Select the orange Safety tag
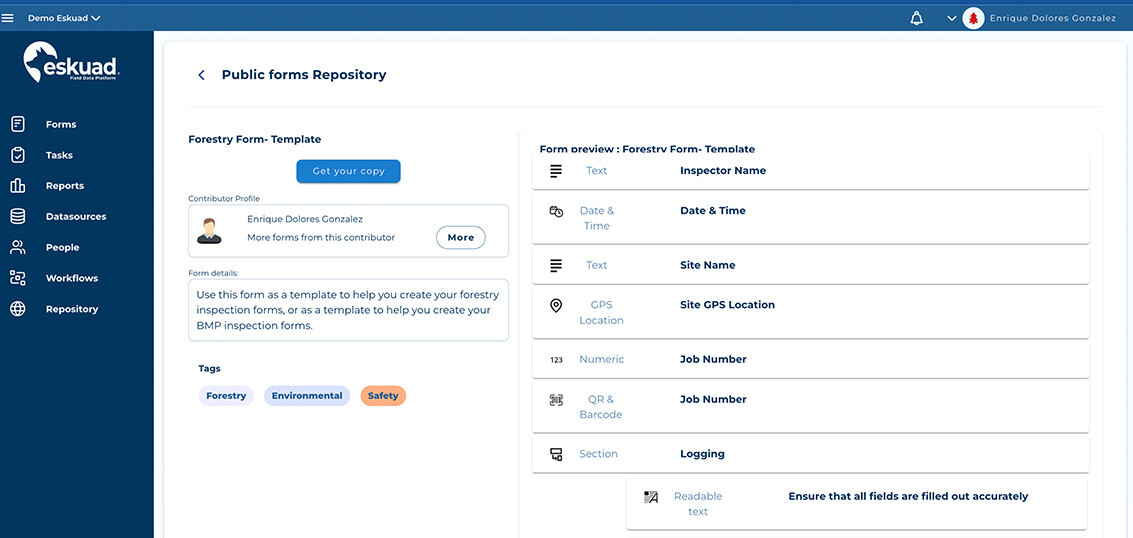 (383, 396)
